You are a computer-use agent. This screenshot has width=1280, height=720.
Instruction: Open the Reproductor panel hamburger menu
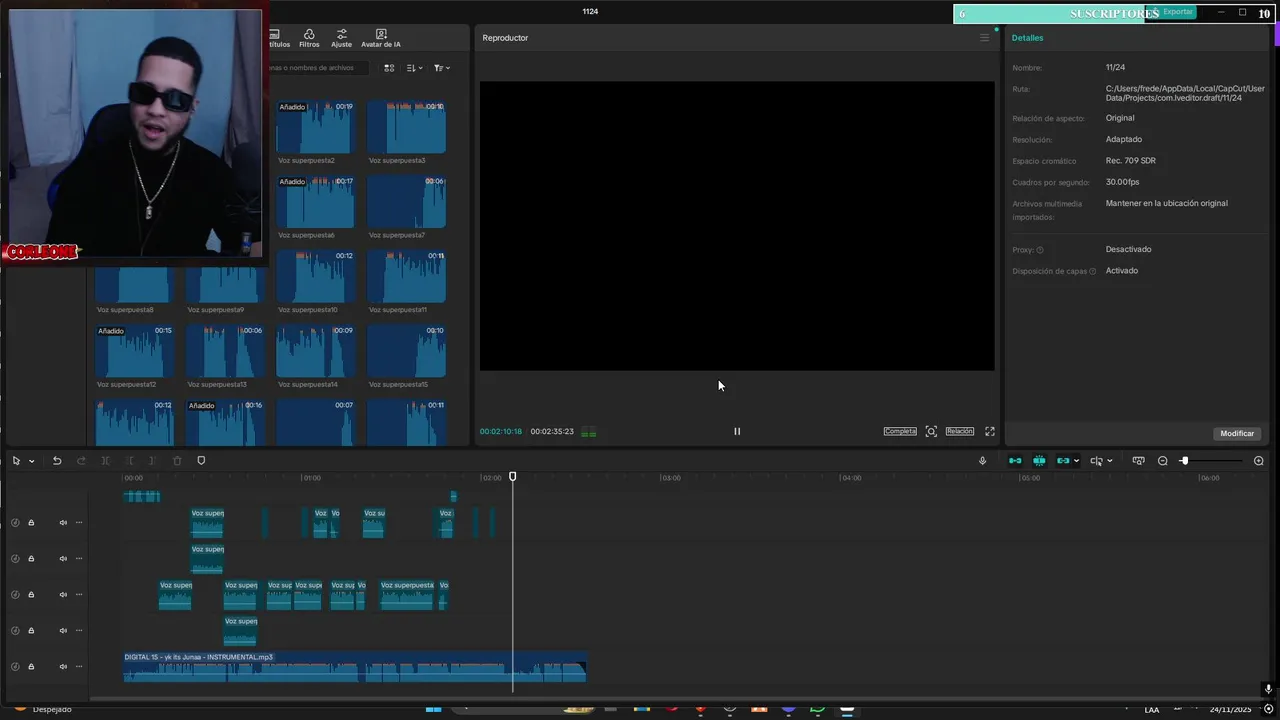tap(984, 38)
